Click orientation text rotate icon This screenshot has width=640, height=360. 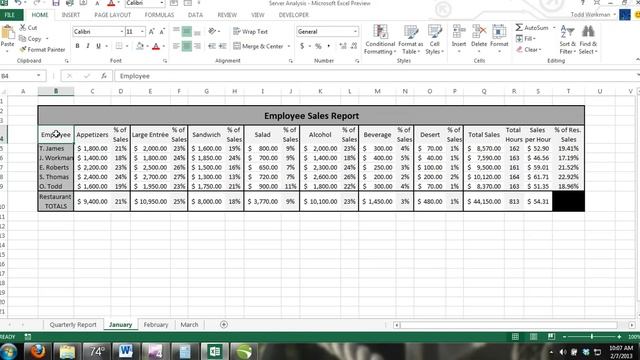(x=212, y=31)
